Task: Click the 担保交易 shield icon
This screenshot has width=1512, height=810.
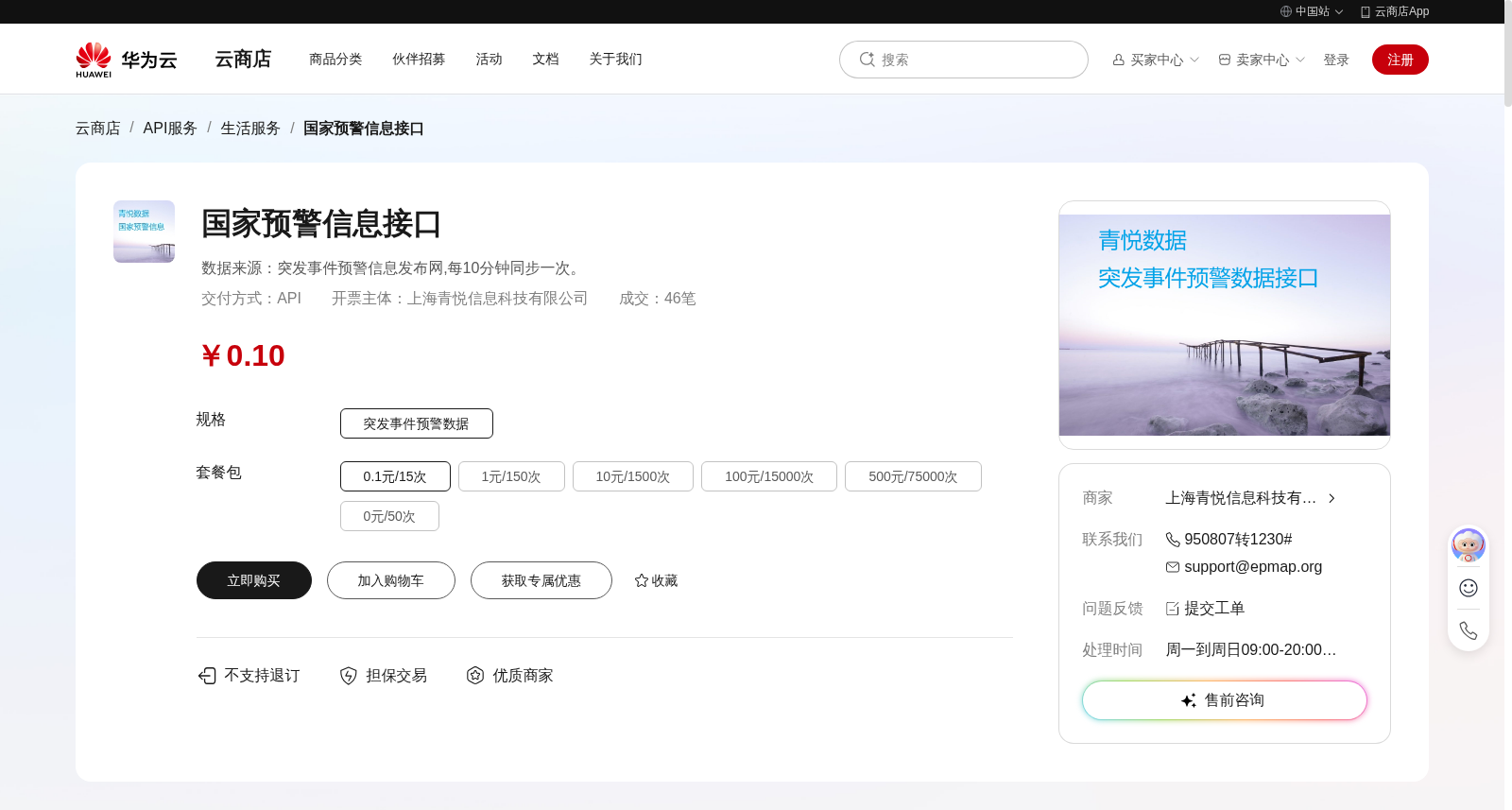Action: coord(349,676)
